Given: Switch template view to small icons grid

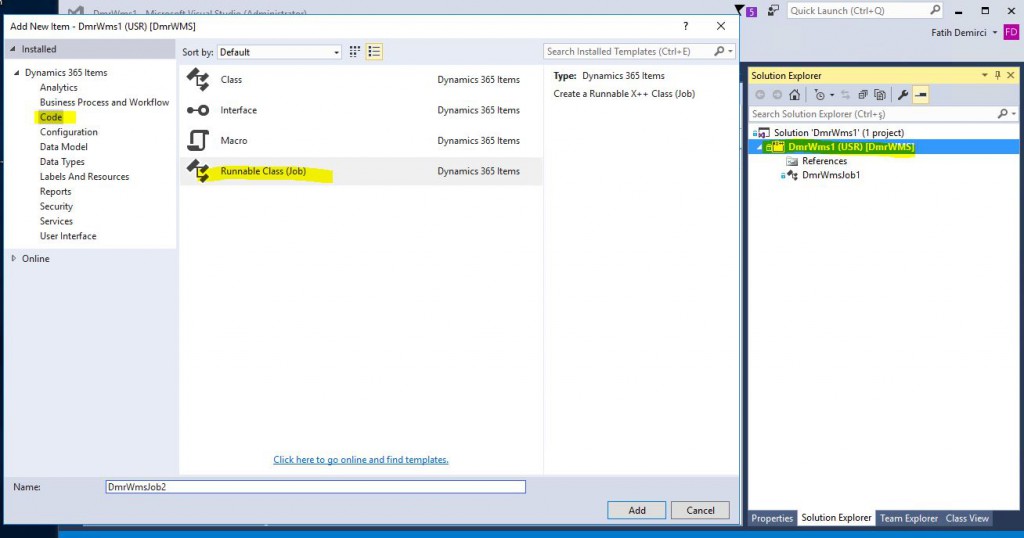Looking at the screenshot, I should click(355, 52).
